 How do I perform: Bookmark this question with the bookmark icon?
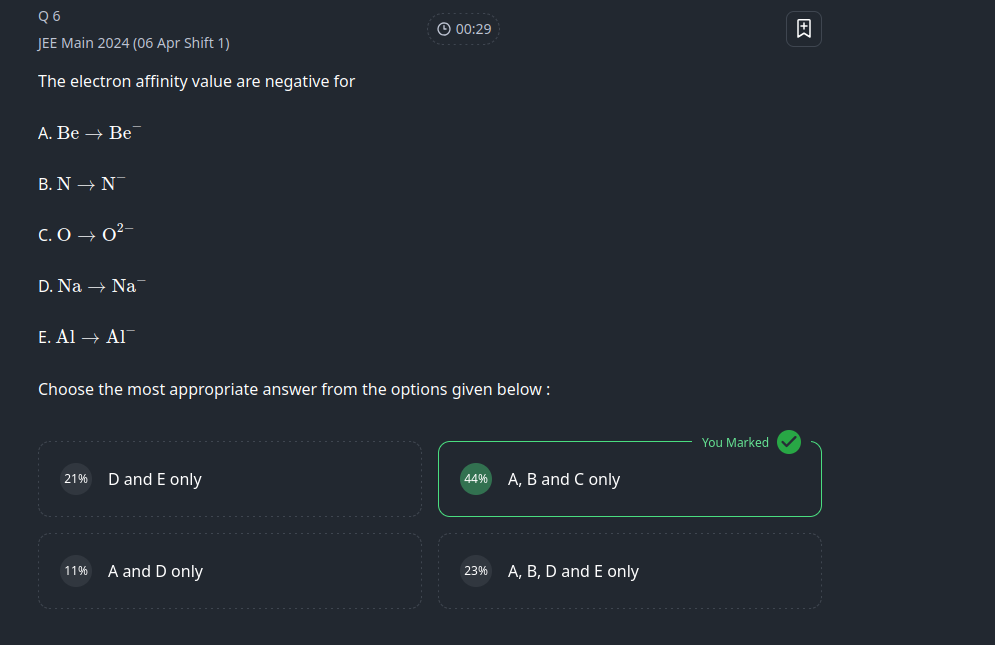tap(803, 29)
